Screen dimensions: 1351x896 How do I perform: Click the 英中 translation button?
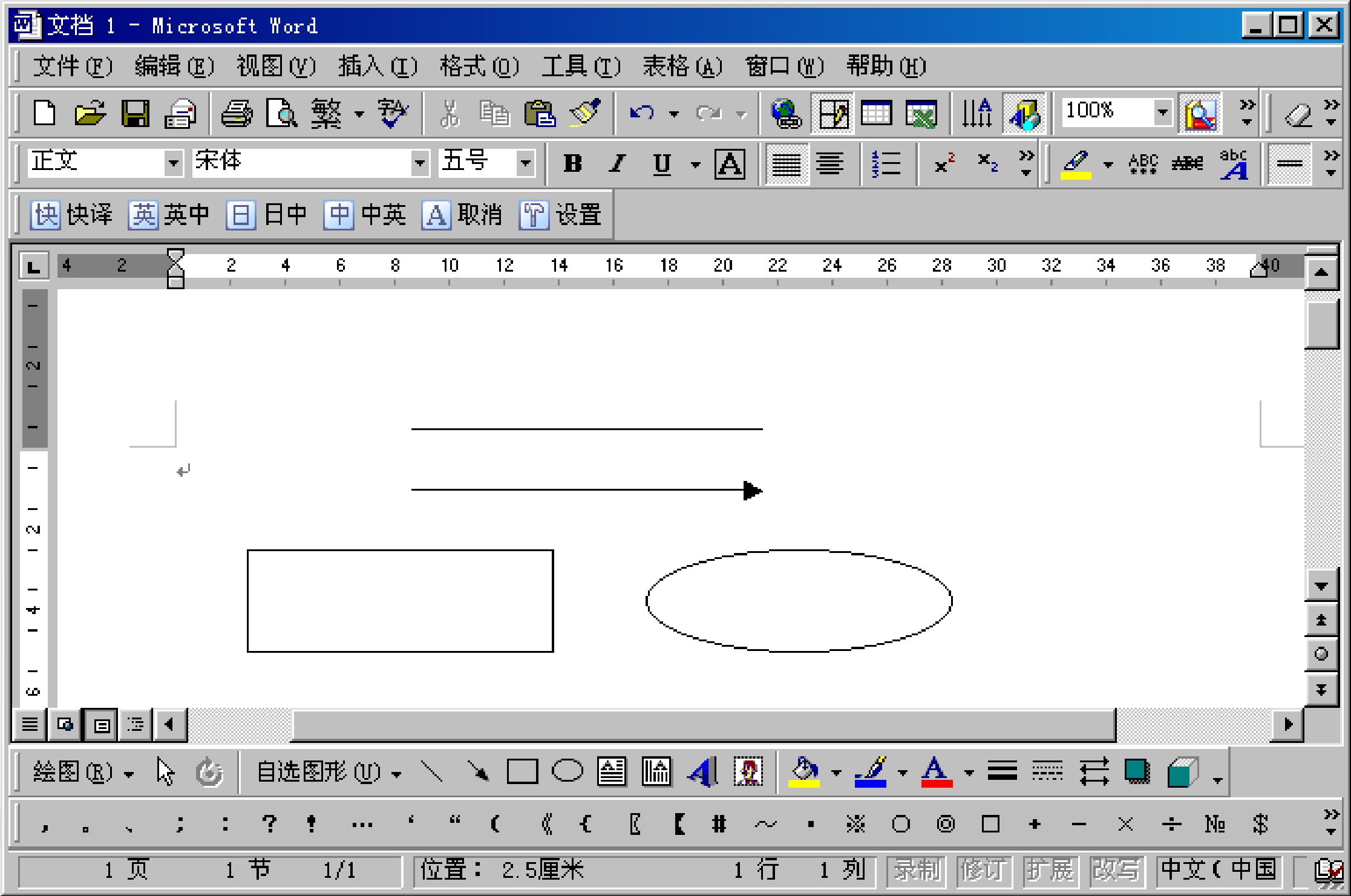(x=169, y=215)
